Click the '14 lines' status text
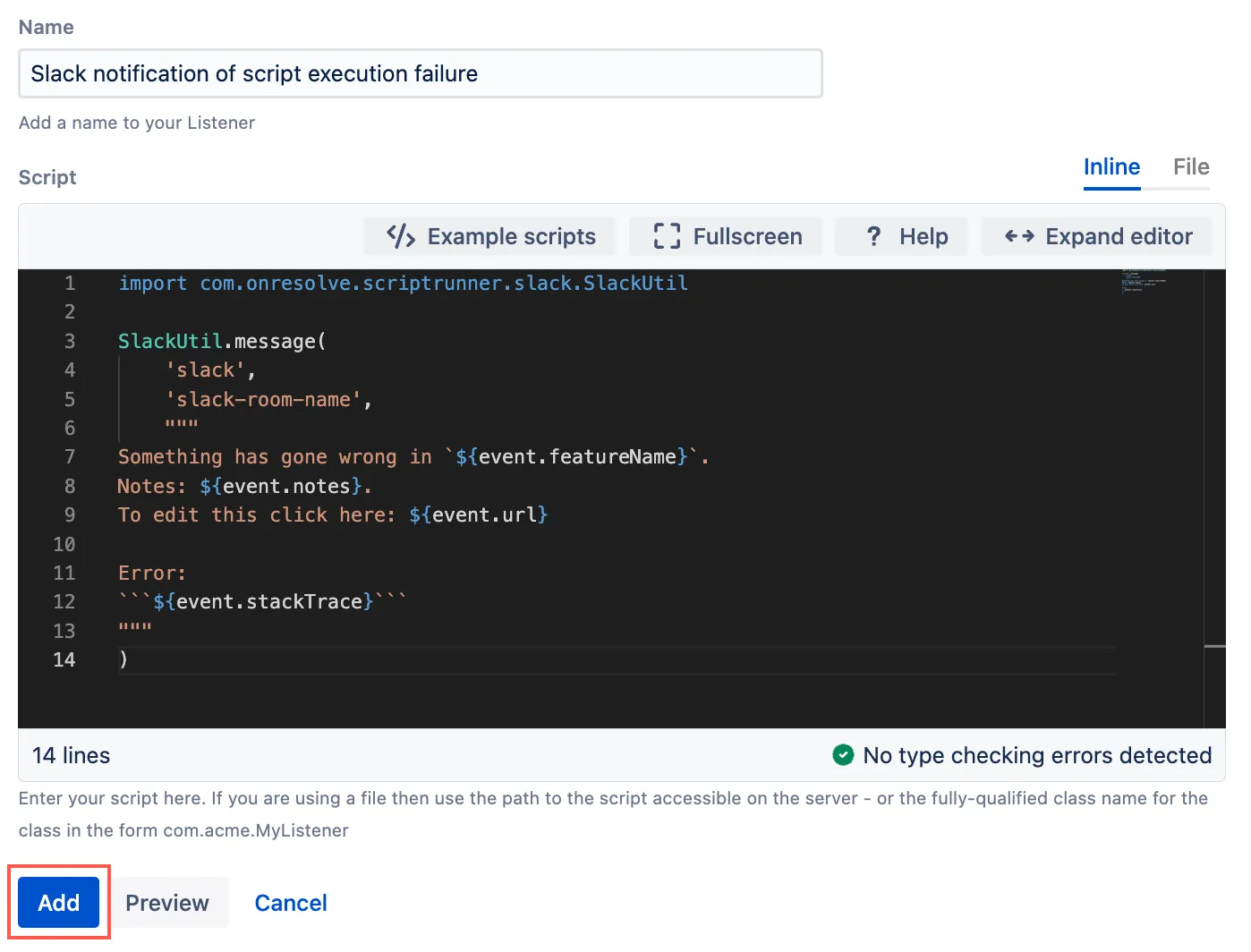1251x952 pixels. pyautogui.click(x=71, y=756)
